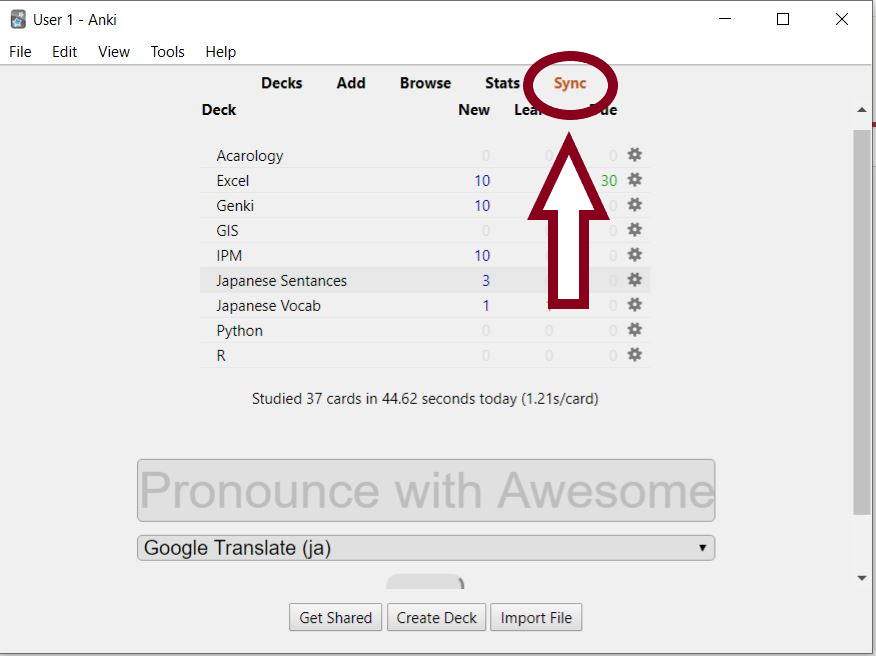
Task: Click the GIS deck gear icon
Action: point(634,230)
